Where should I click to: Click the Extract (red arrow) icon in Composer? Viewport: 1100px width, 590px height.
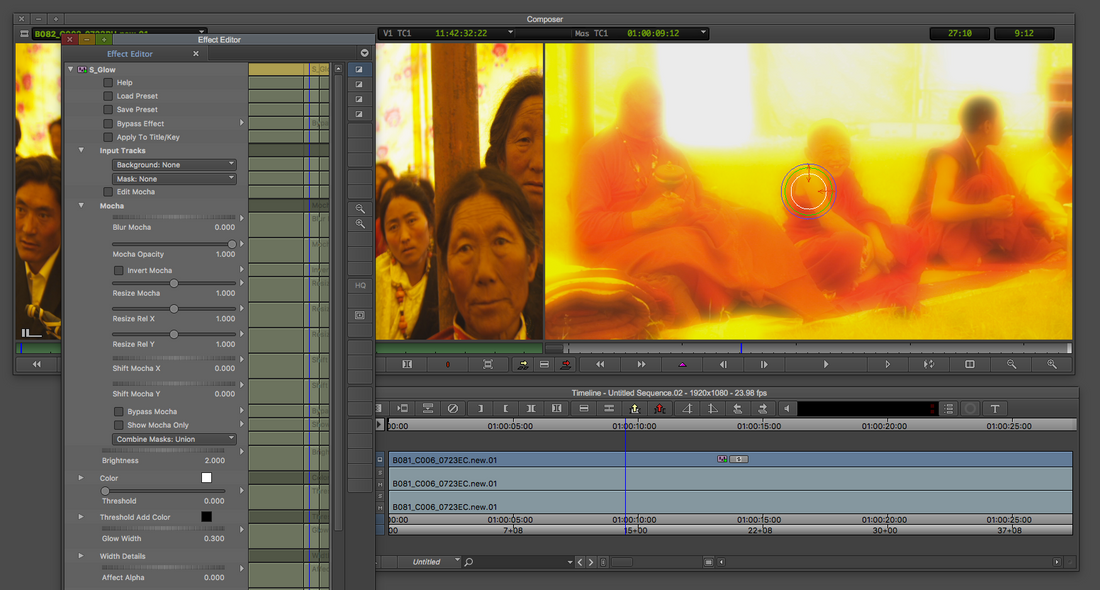coord(566,365)
